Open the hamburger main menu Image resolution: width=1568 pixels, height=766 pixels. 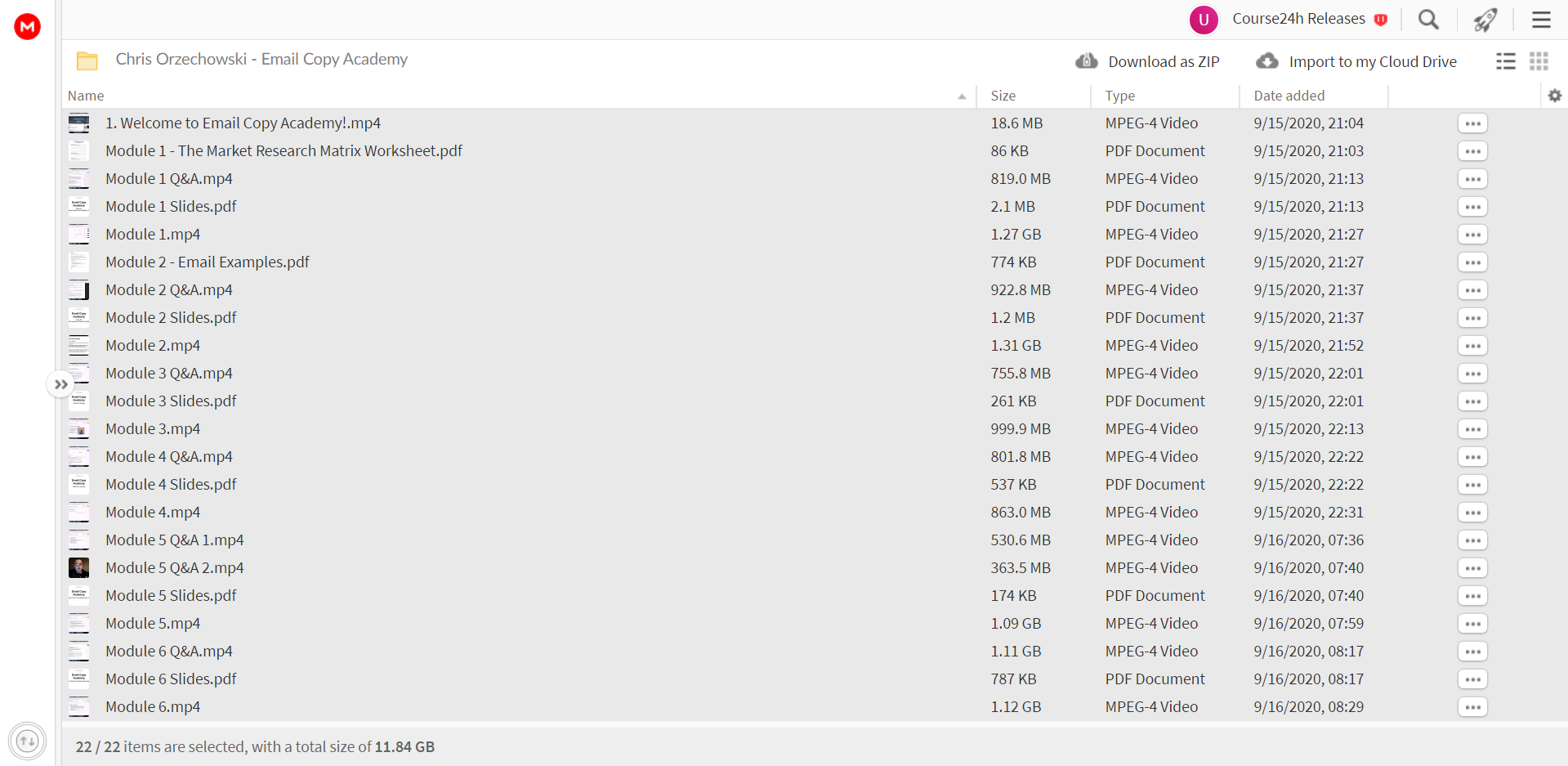point(1541,20)
